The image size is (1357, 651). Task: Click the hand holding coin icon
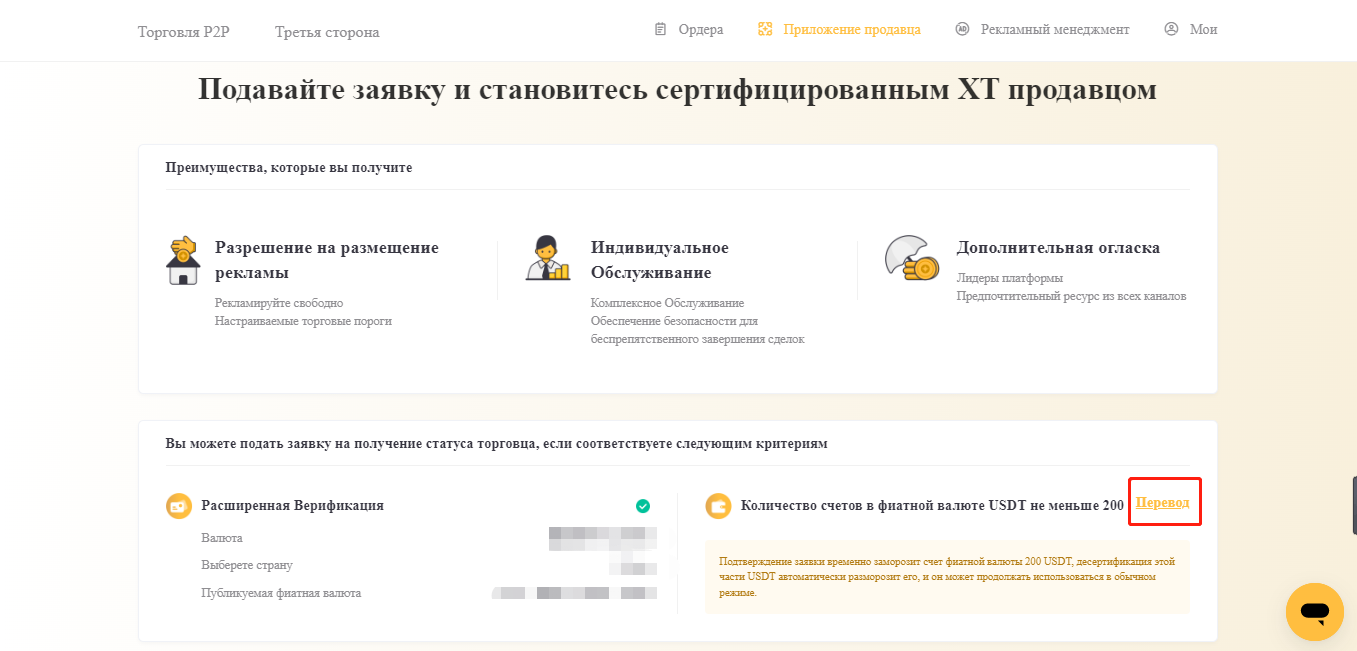tap(911, 259)
